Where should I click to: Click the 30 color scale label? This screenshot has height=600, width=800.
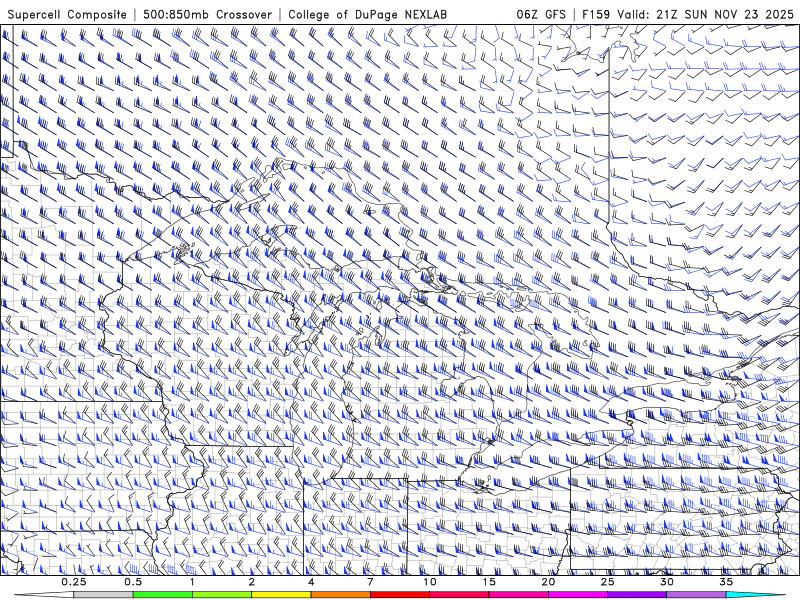coord(667,582)
